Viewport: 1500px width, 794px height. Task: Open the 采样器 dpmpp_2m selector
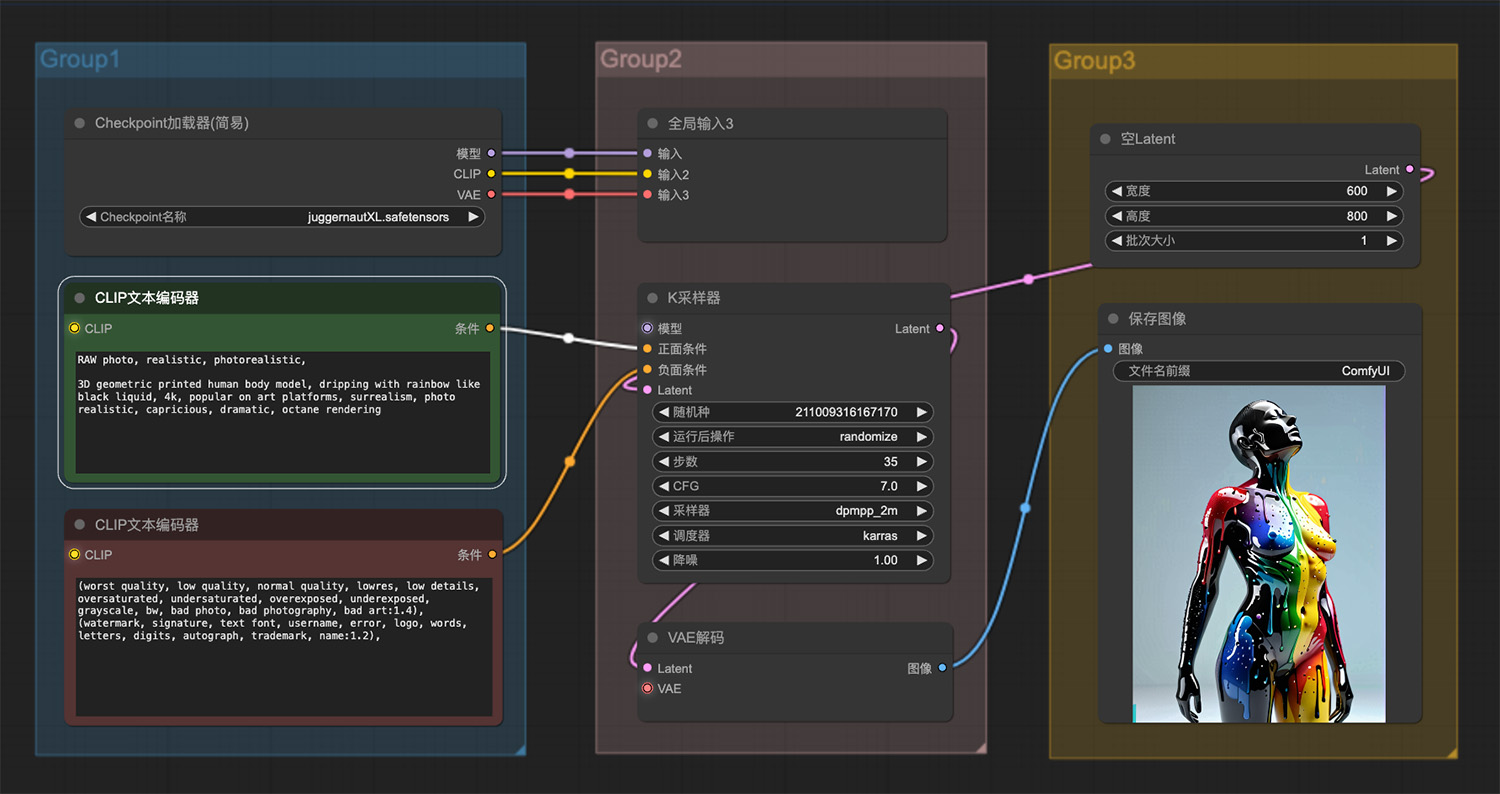[793, 511]
